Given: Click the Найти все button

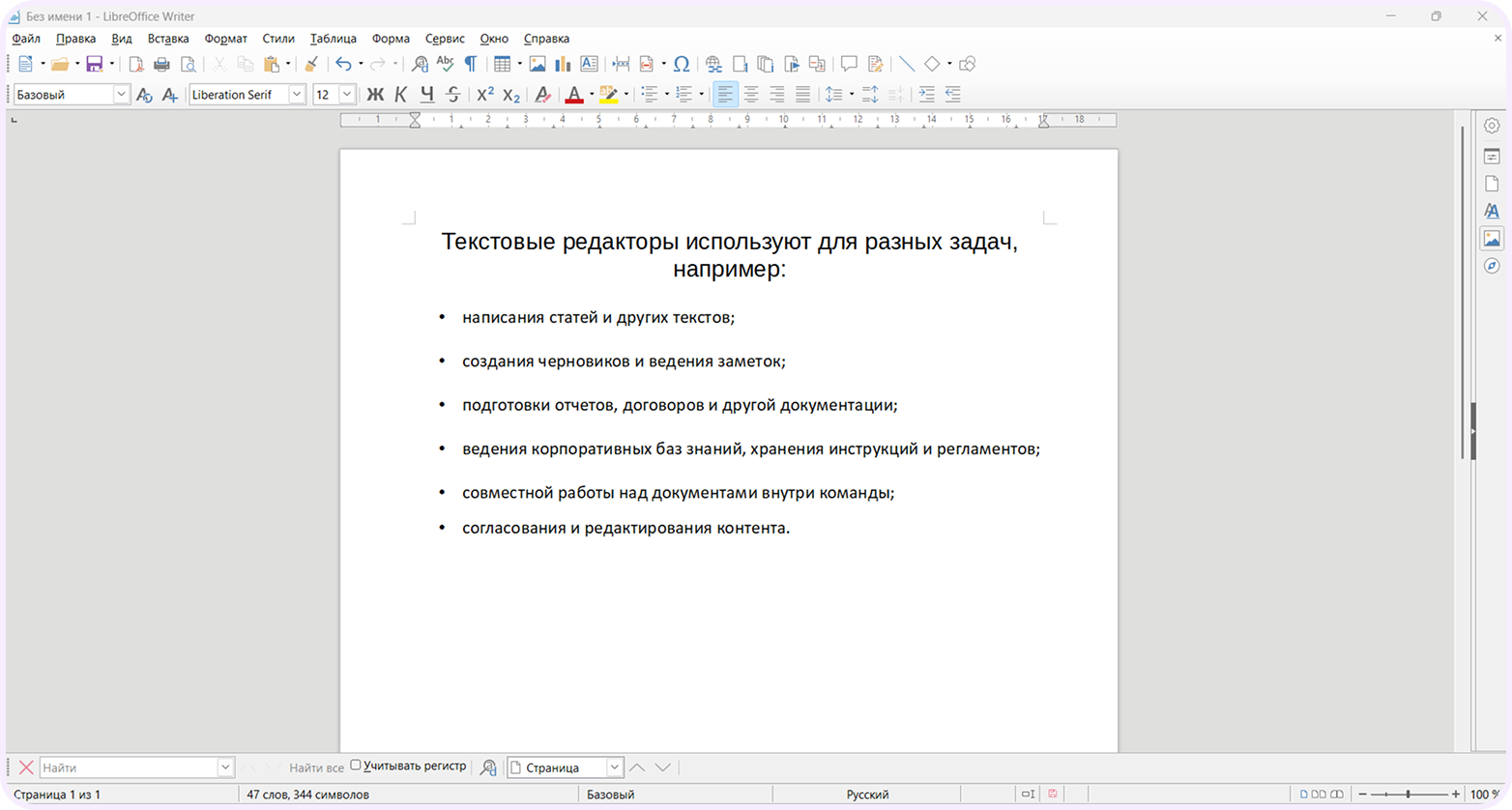Looking at the screenshot, I should [x=316, y=767].
